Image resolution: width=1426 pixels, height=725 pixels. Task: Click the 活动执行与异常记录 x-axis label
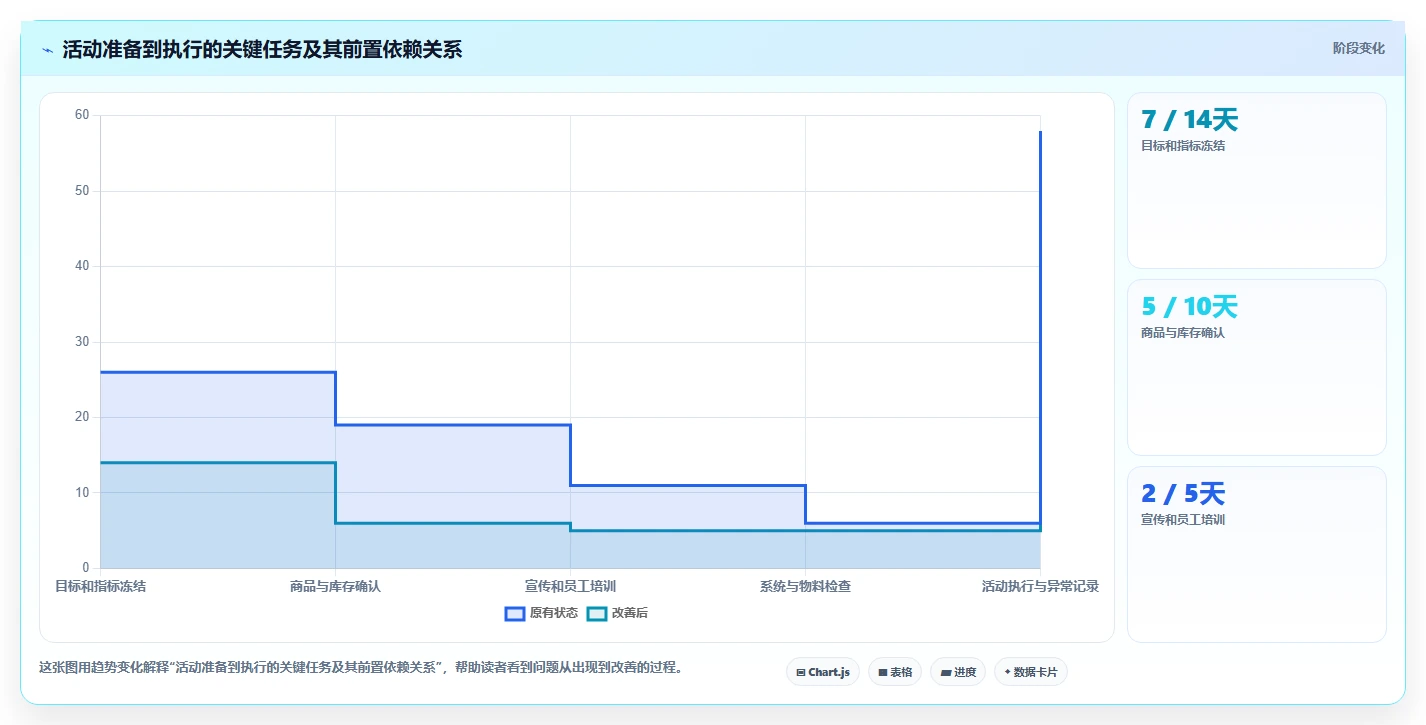point(1040,586)
